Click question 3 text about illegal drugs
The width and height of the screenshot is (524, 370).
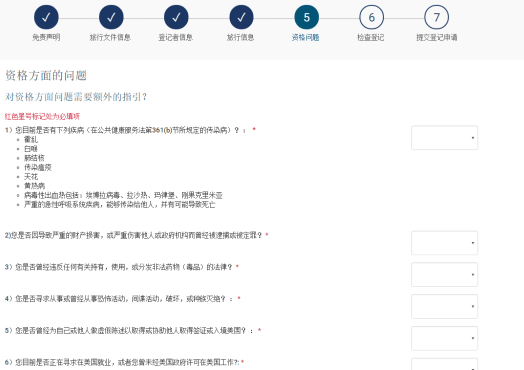coord(118,267)
